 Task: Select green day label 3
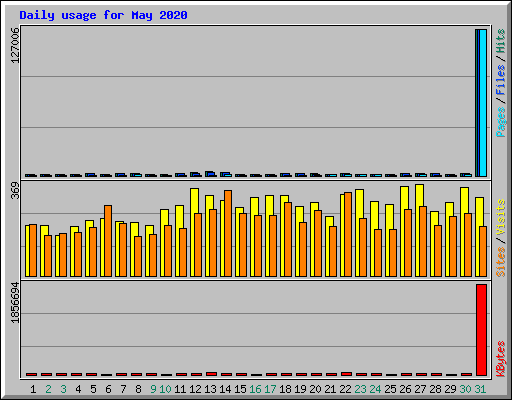pyautogui.click(x=63, y=389)
